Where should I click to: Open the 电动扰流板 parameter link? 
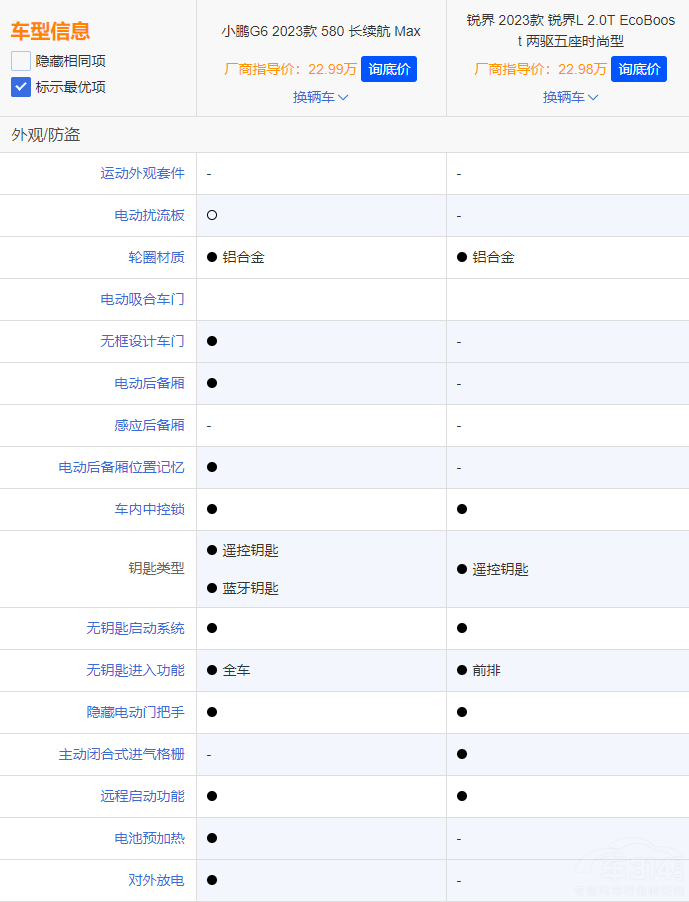(x=149, y=215)
